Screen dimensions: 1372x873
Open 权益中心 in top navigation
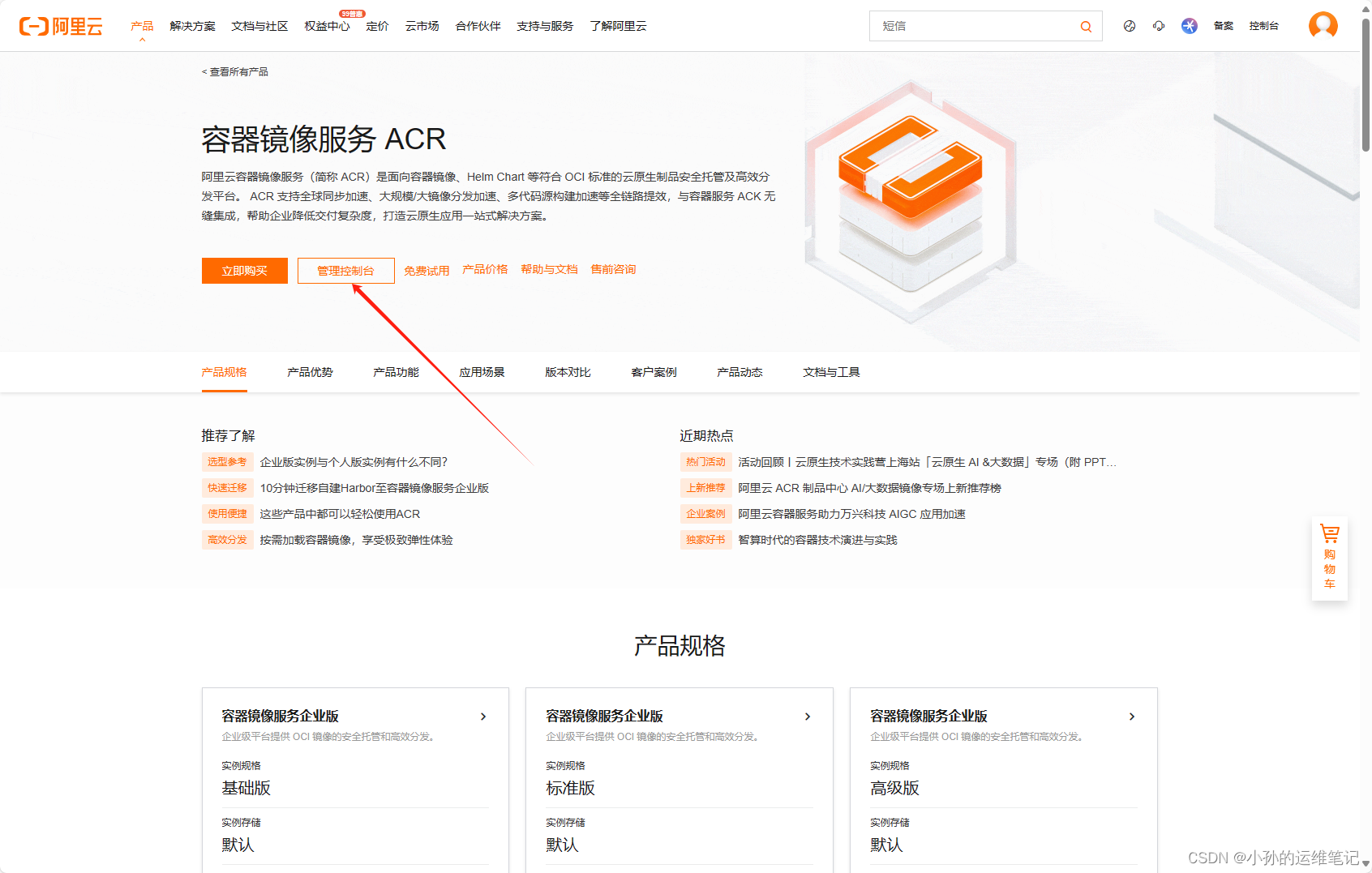pos(327,26)
